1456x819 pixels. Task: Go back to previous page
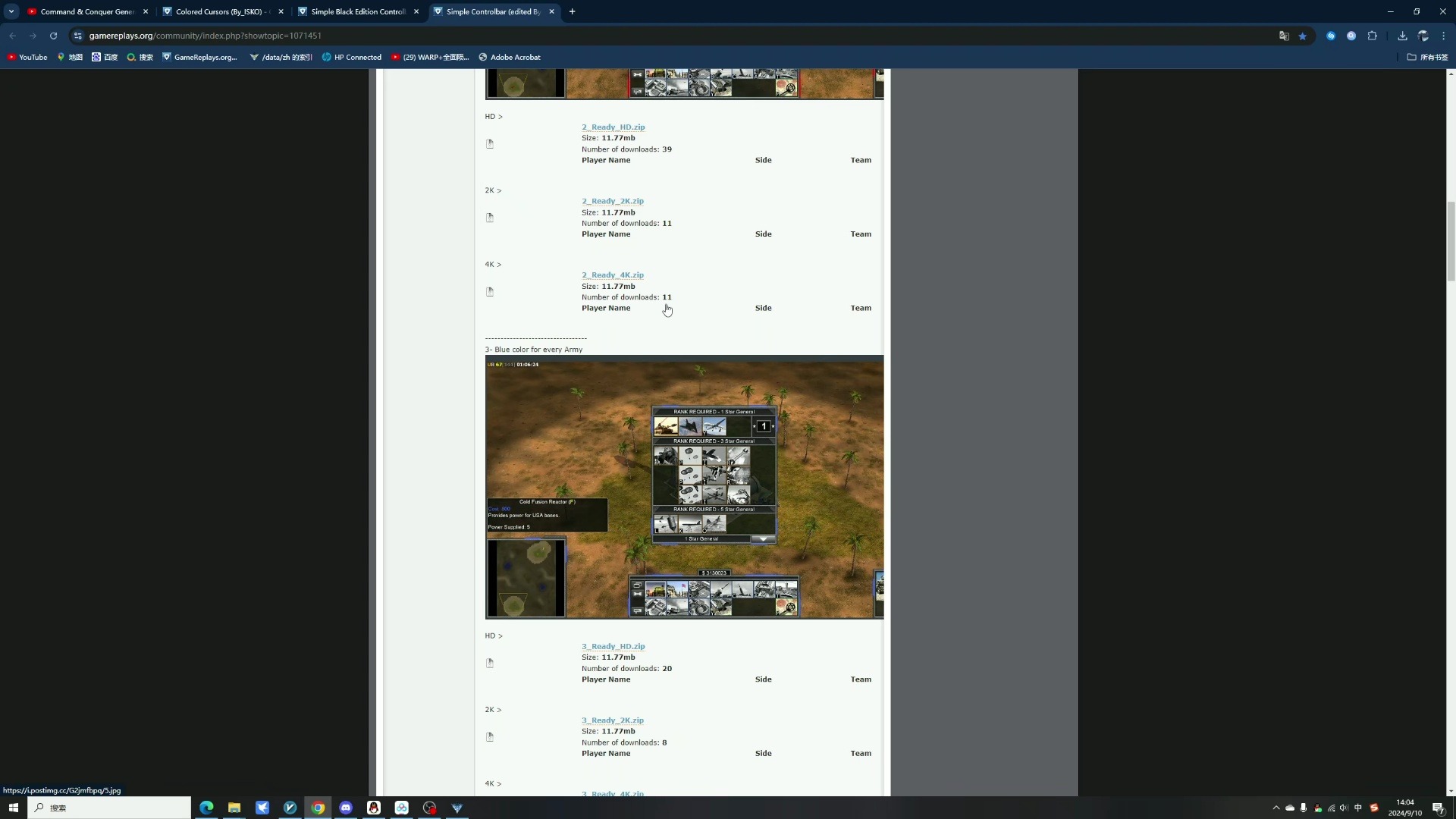(12, 36)
